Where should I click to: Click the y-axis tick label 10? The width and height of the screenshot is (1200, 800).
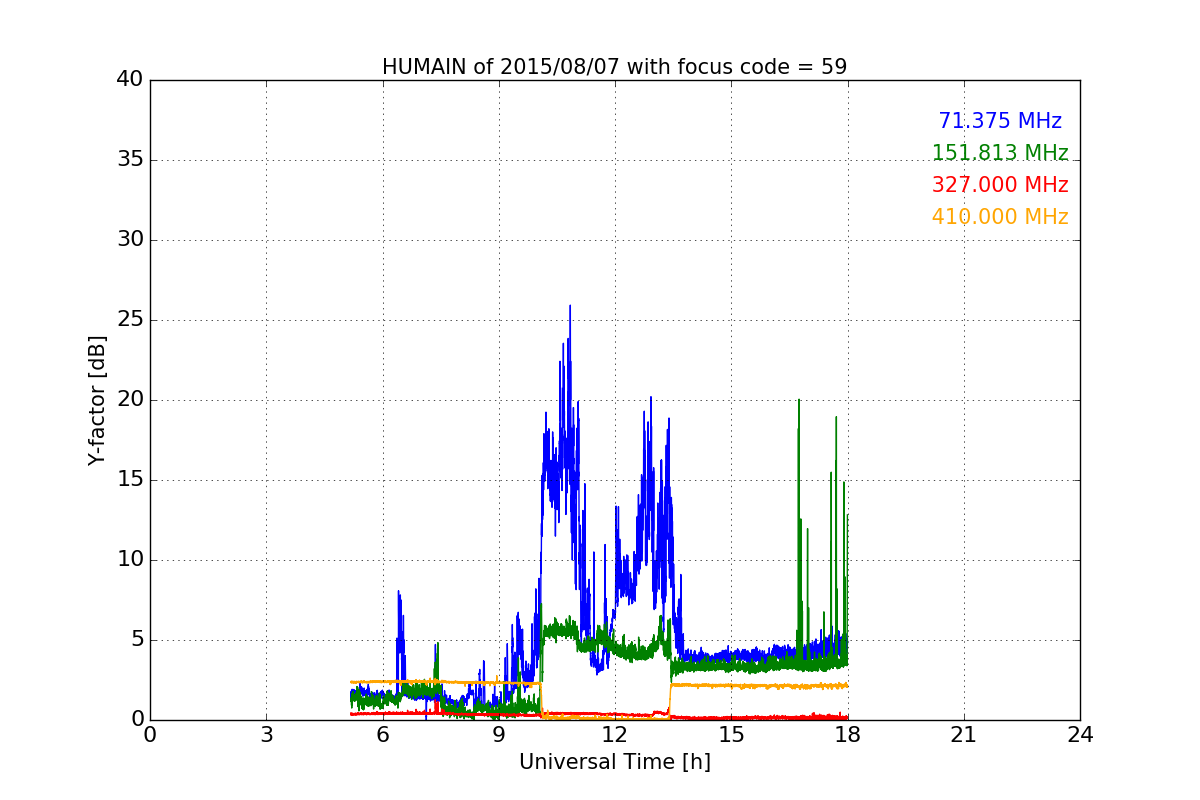point(130,560)
